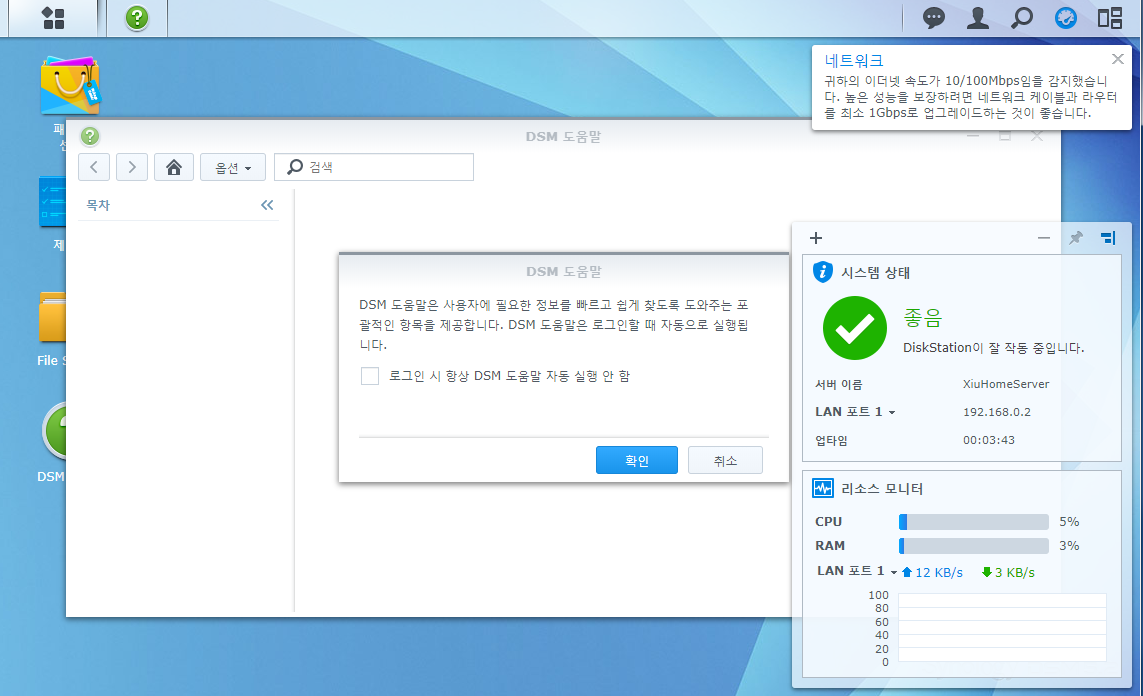
Task: Click the green system health checkmark
Action: click(854, 328)
